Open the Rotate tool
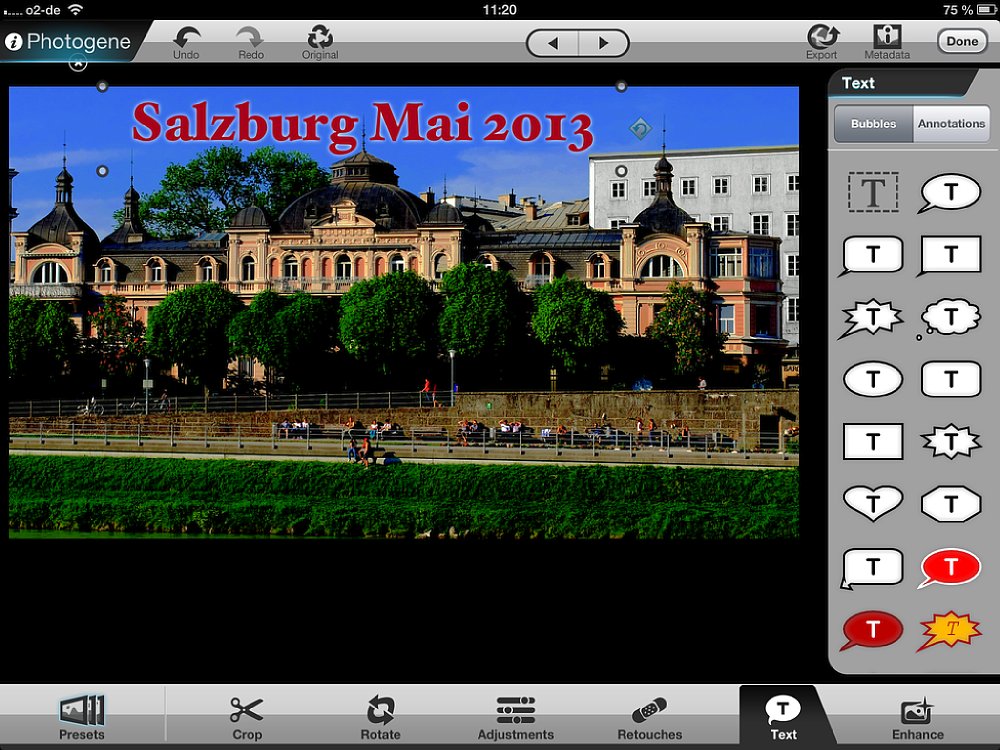This screenshot has width=1000, height=750. coord(380,711)
